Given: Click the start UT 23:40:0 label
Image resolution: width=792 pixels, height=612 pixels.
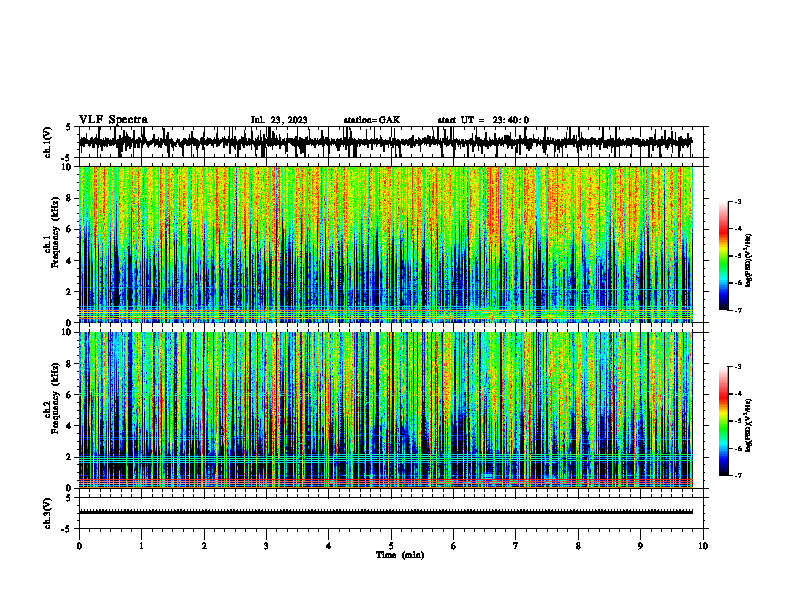Looking at the screenshot, I should pyautogui.click(x=483, y=120).
